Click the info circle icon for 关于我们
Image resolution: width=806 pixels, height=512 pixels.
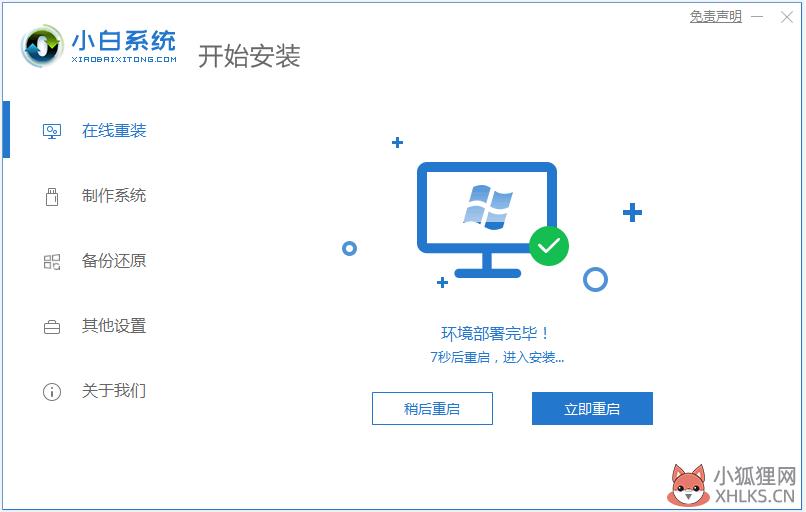coord(52,392)
